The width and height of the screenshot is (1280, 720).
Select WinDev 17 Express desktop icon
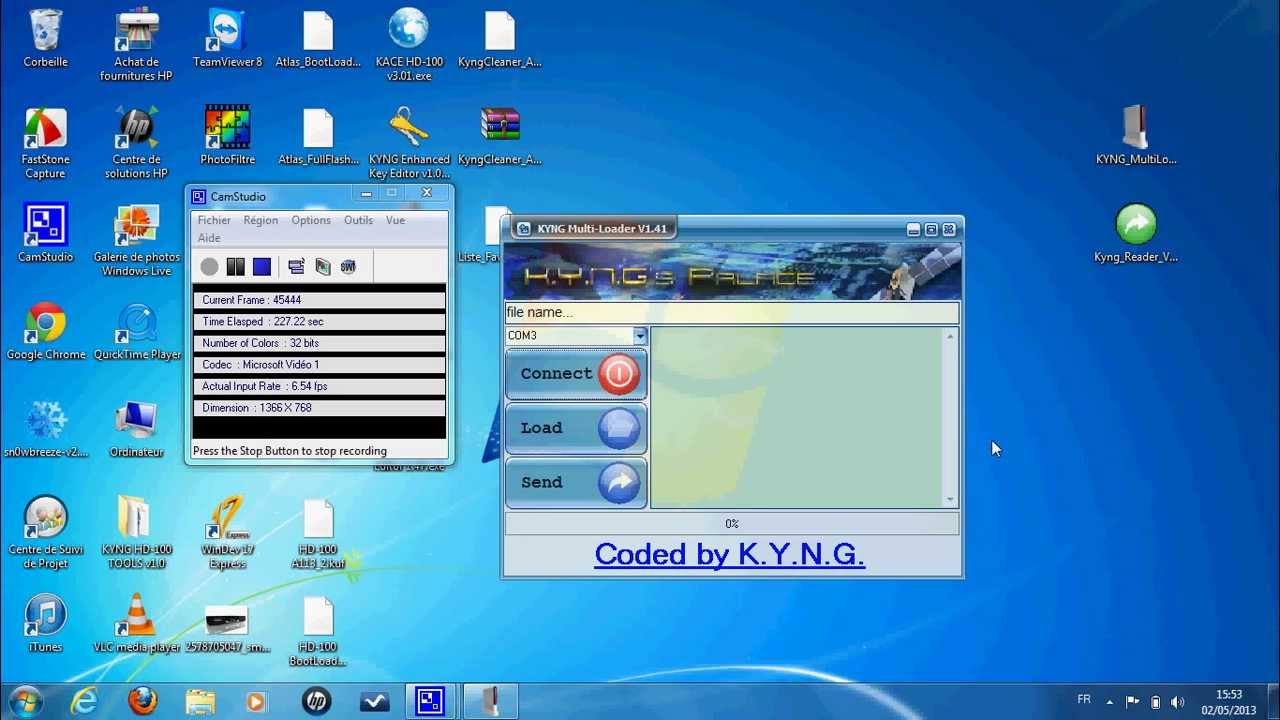pos(227,534)
